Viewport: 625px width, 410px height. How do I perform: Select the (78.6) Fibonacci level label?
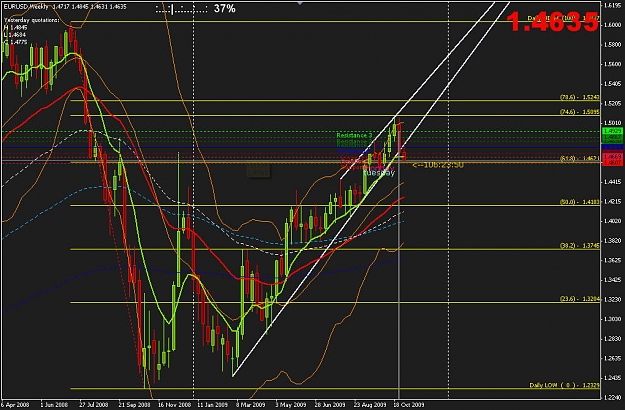(x=579, y=97)
